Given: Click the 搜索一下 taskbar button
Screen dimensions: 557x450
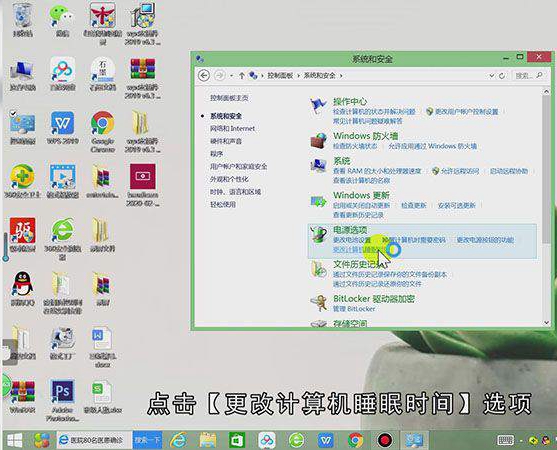Looking at the screenshot, I should [147, 440].
